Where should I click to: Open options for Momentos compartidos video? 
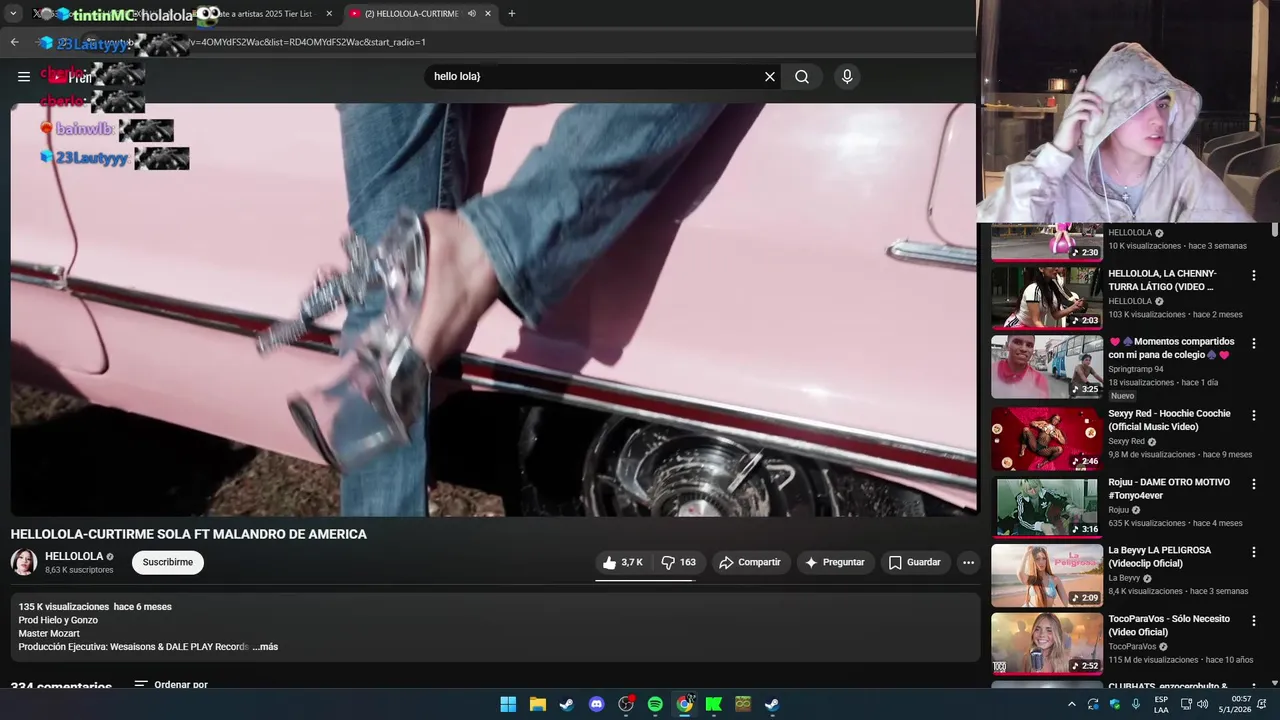click(x=1253, y=343)
